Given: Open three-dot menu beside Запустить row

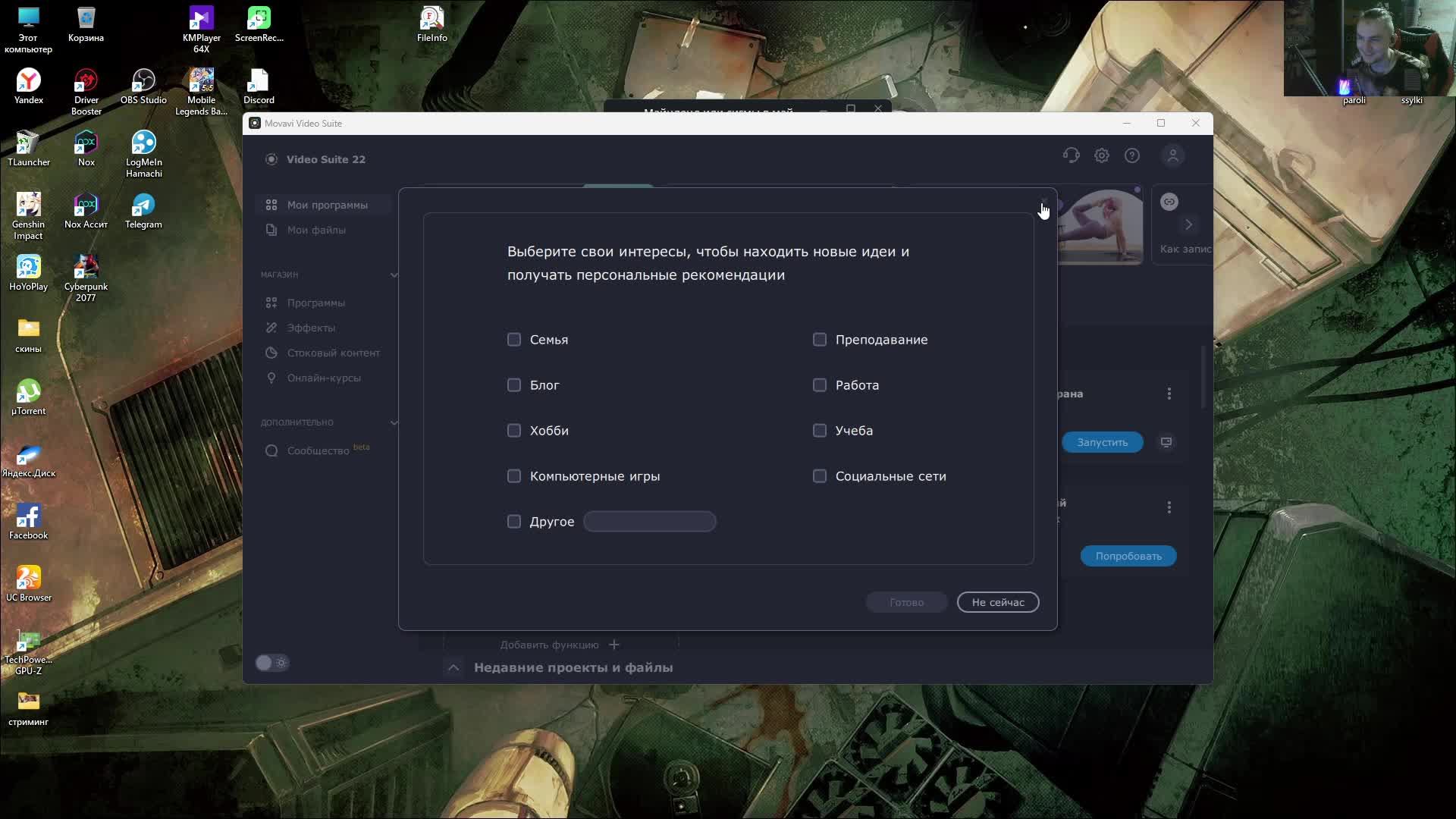Looking at the screenshot, I should point(1169,394).
